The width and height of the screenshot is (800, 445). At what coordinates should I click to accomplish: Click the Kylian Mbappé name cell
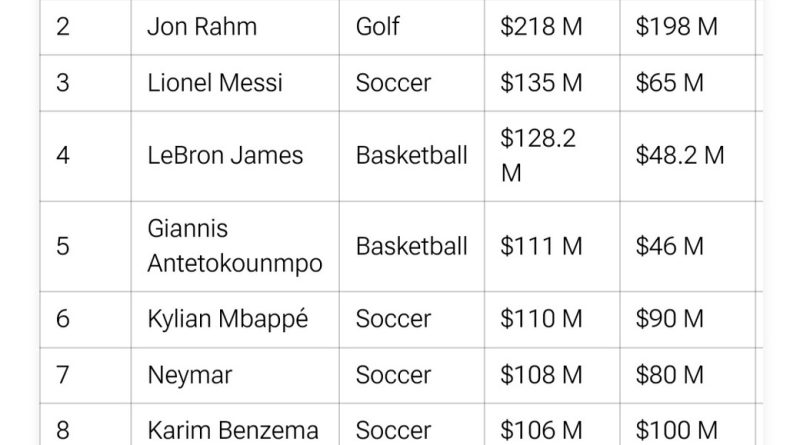(x=228, y=319)
